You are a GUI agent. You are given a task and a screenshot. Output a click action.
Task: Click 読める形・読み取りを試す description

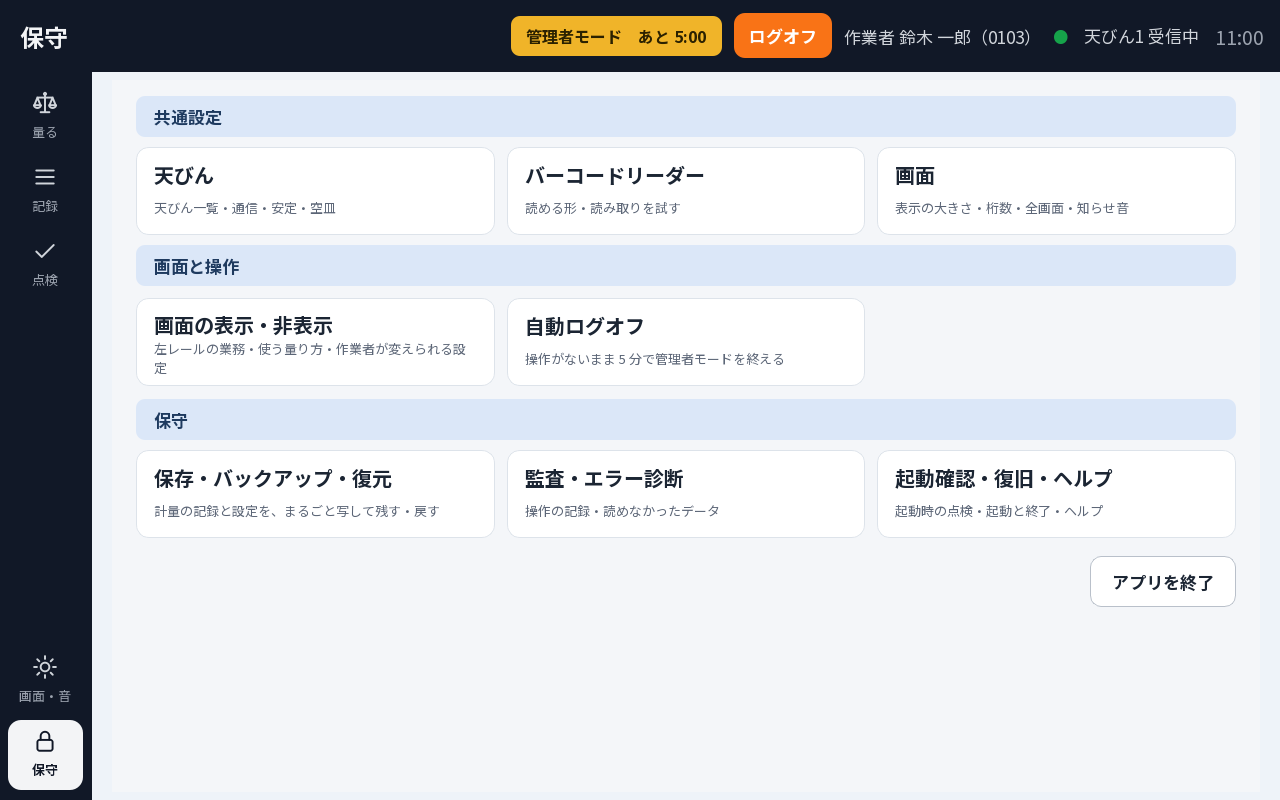(x=603, y=208)
